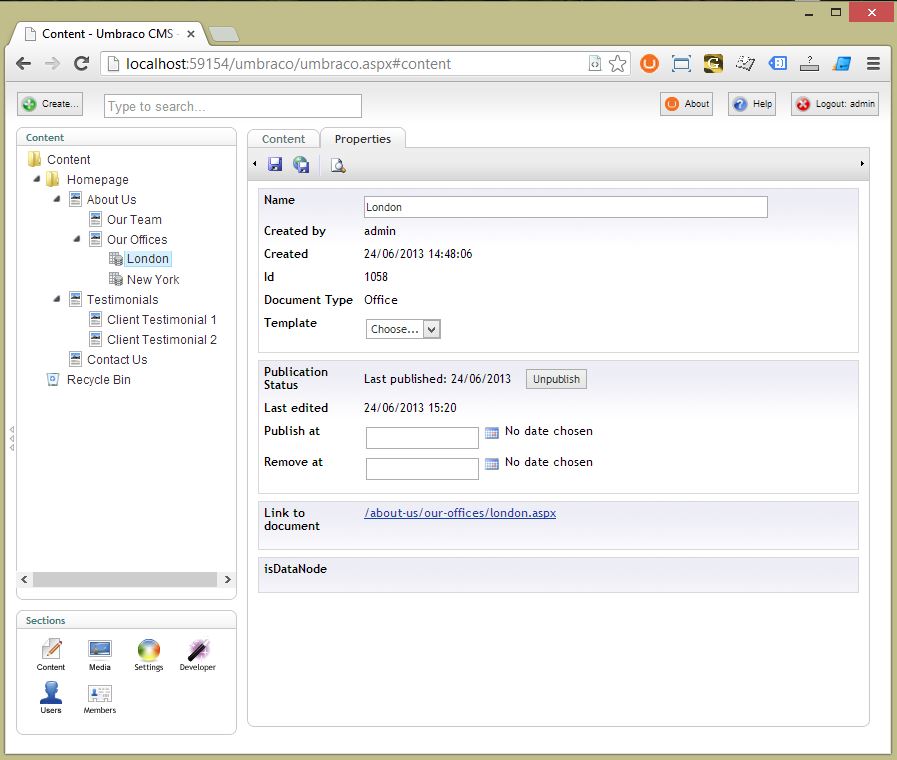This screenshot has height=760, width=897.
Task: Click the tree horizontal scrollbar thumb
Action: click(125, 579)
